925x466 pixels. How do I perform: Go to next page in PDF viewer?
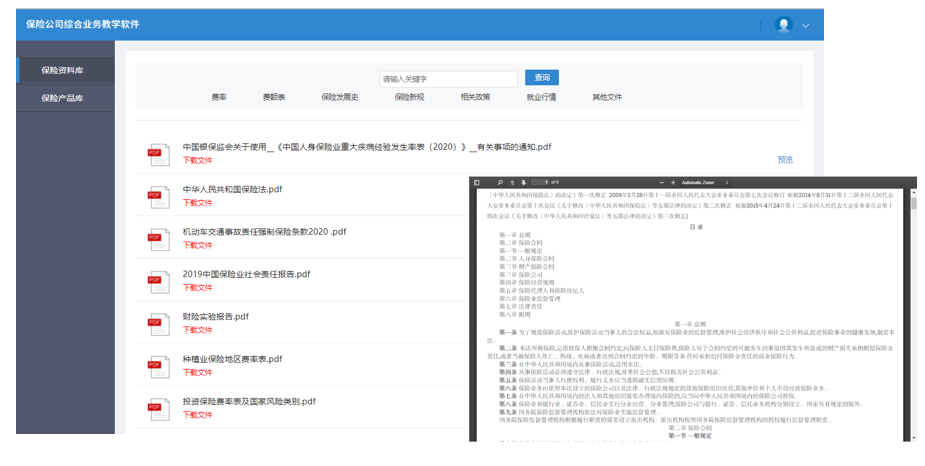[523, 183]
